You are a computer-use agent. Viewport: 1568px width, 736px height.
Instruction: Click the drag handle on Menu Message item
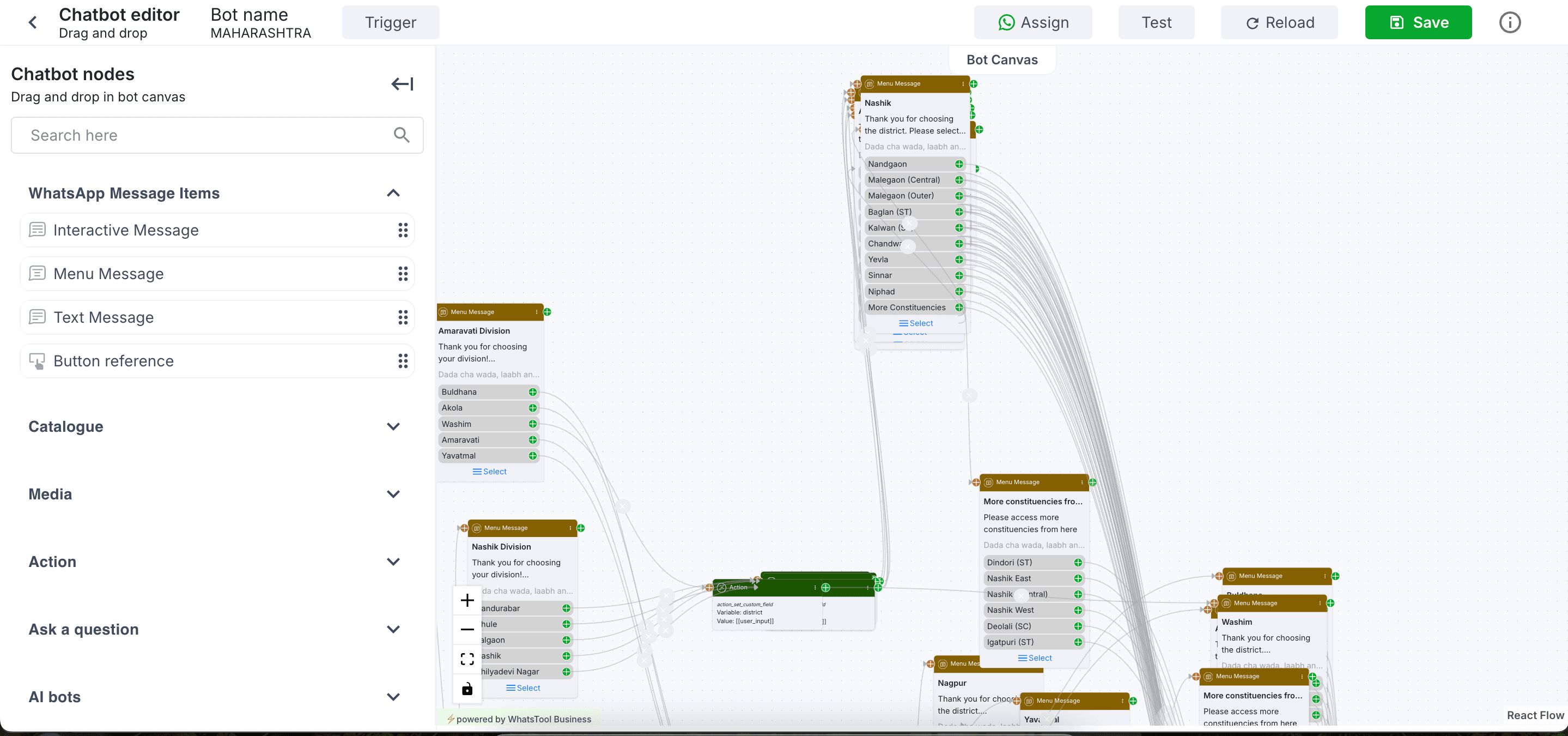pos(402,274)
